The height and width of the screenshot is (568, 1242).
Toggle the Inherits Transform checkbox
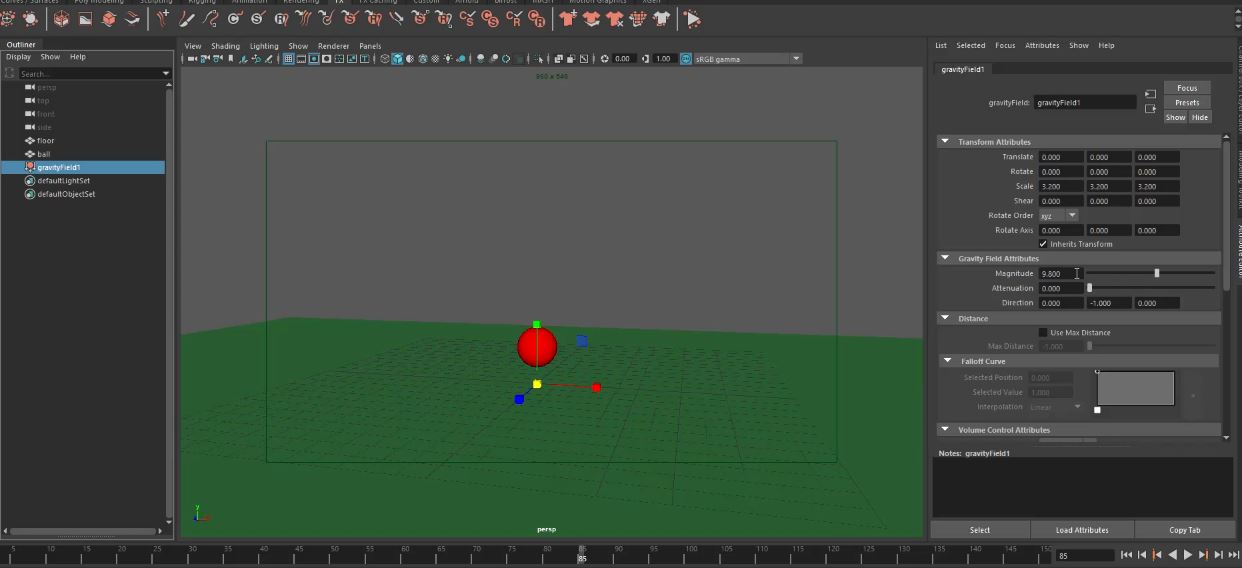1043,244
